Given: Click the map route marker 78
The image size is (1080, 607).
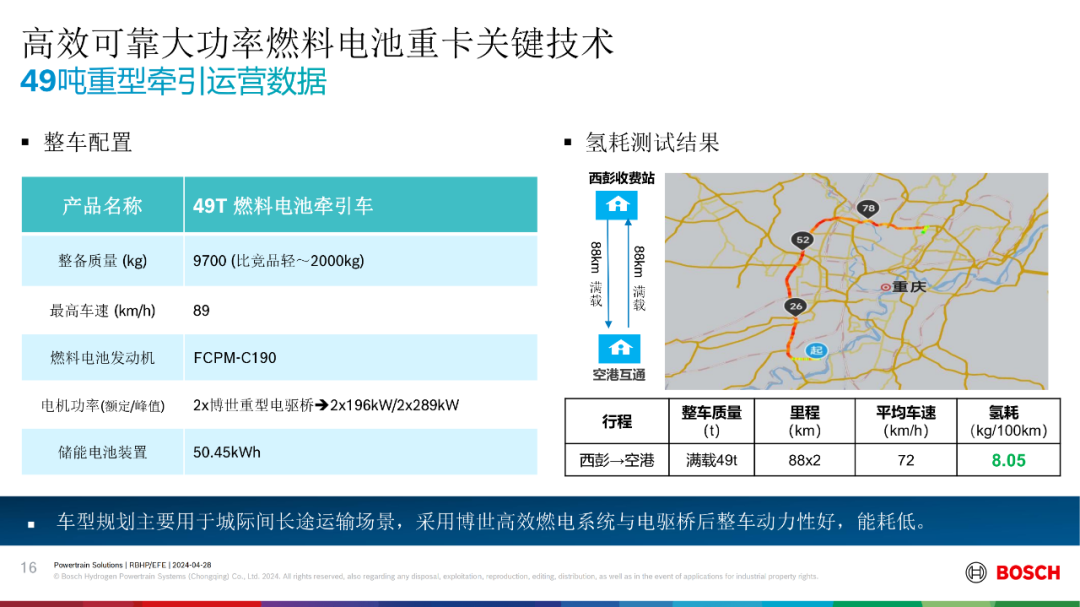Looking at the screenshot, I should (x=868, y=209).
